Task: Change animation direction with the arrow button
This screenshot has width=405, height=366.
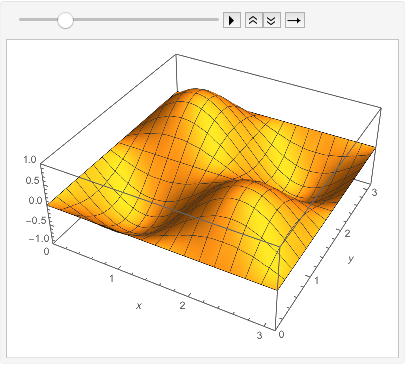Action: coord(295,20)
